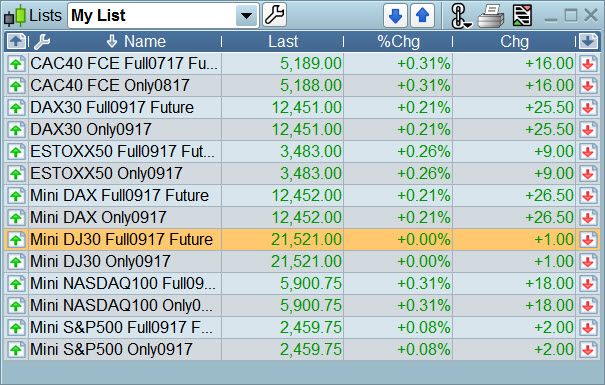Click green up arrow for Mini DAX Full0917 Future
Viewport: 605px width, 385px height.
pyautogui.click(x=16, y=196)
